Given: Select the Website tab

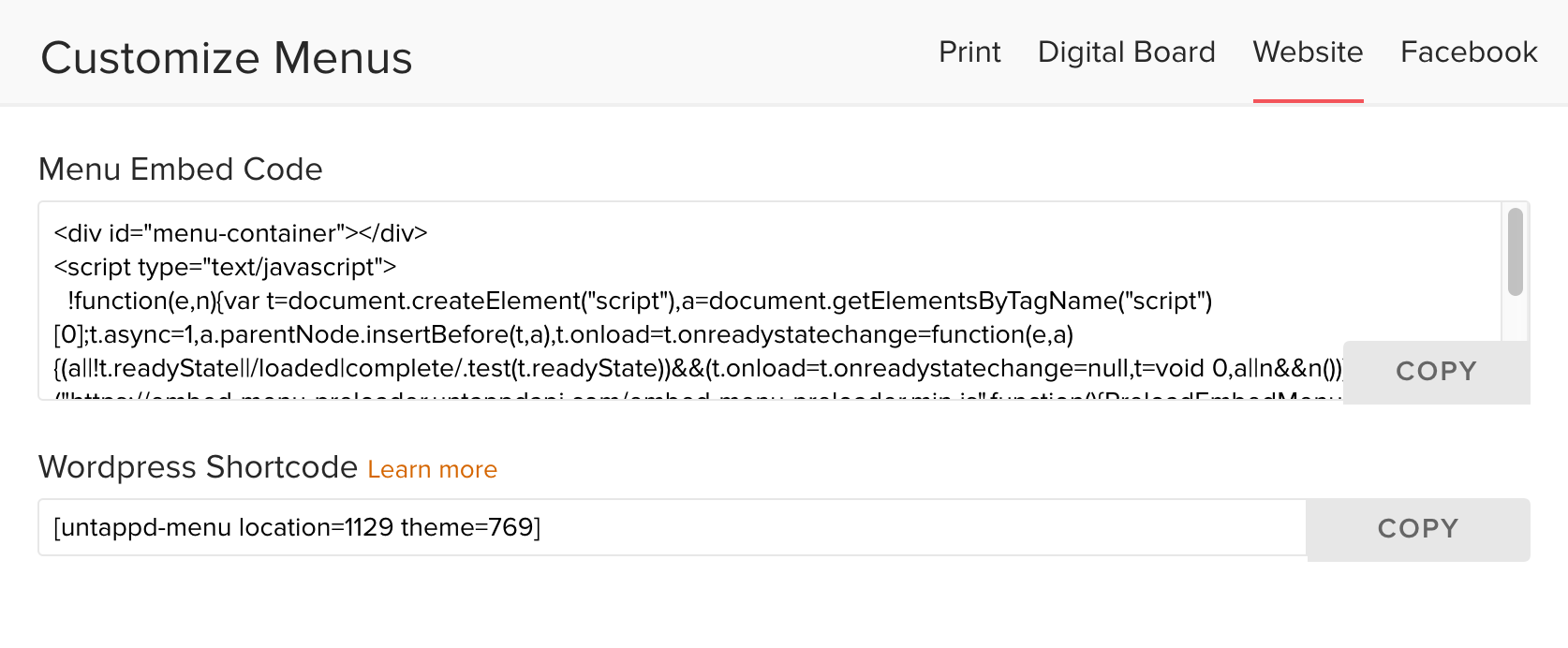Looking at the screenshot, I should point(1308,52).
